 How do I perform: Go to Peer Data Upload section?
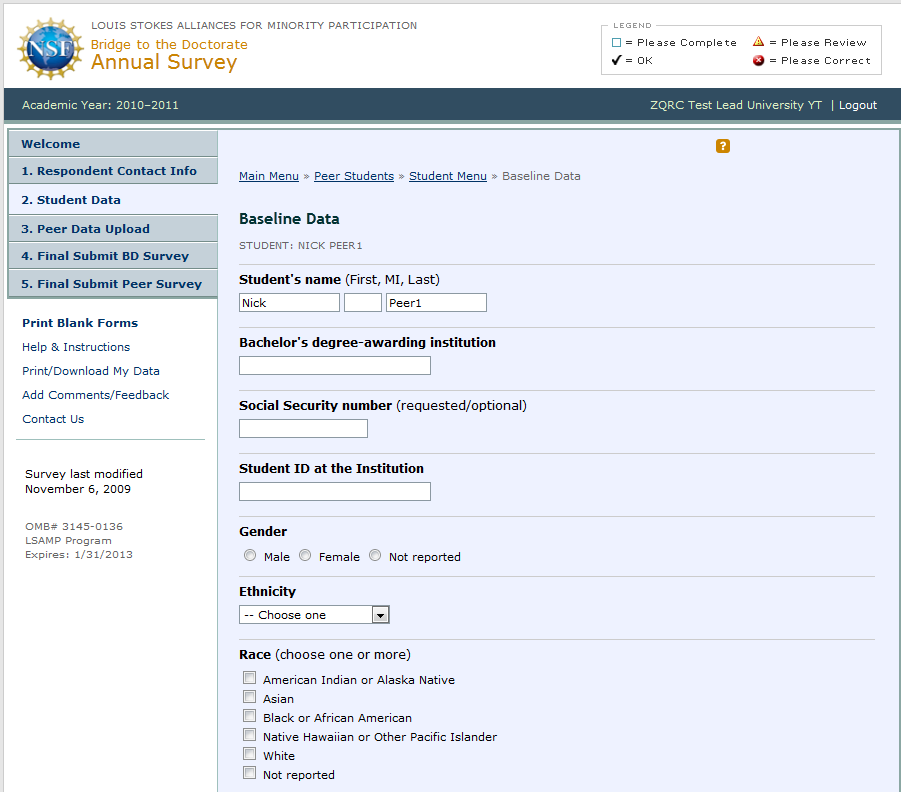click(x=85, y=229)
